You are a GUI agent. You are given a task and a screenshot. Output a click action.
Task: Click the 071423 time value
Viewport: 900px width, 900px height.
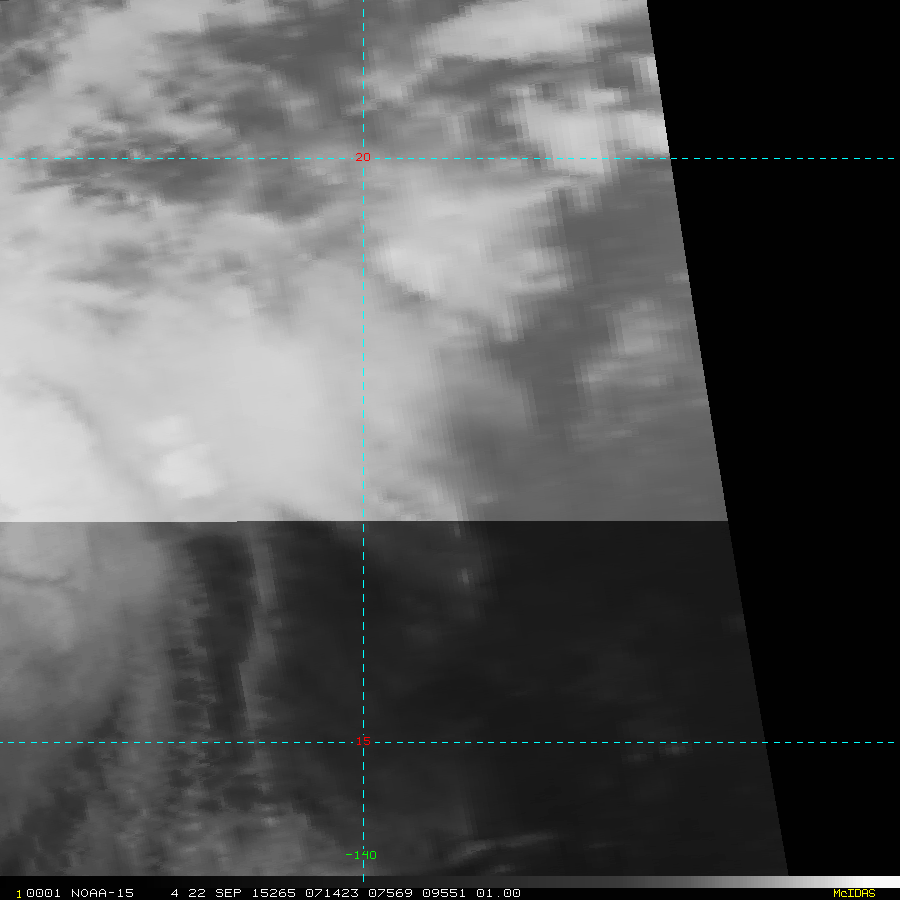pos(332,893)
